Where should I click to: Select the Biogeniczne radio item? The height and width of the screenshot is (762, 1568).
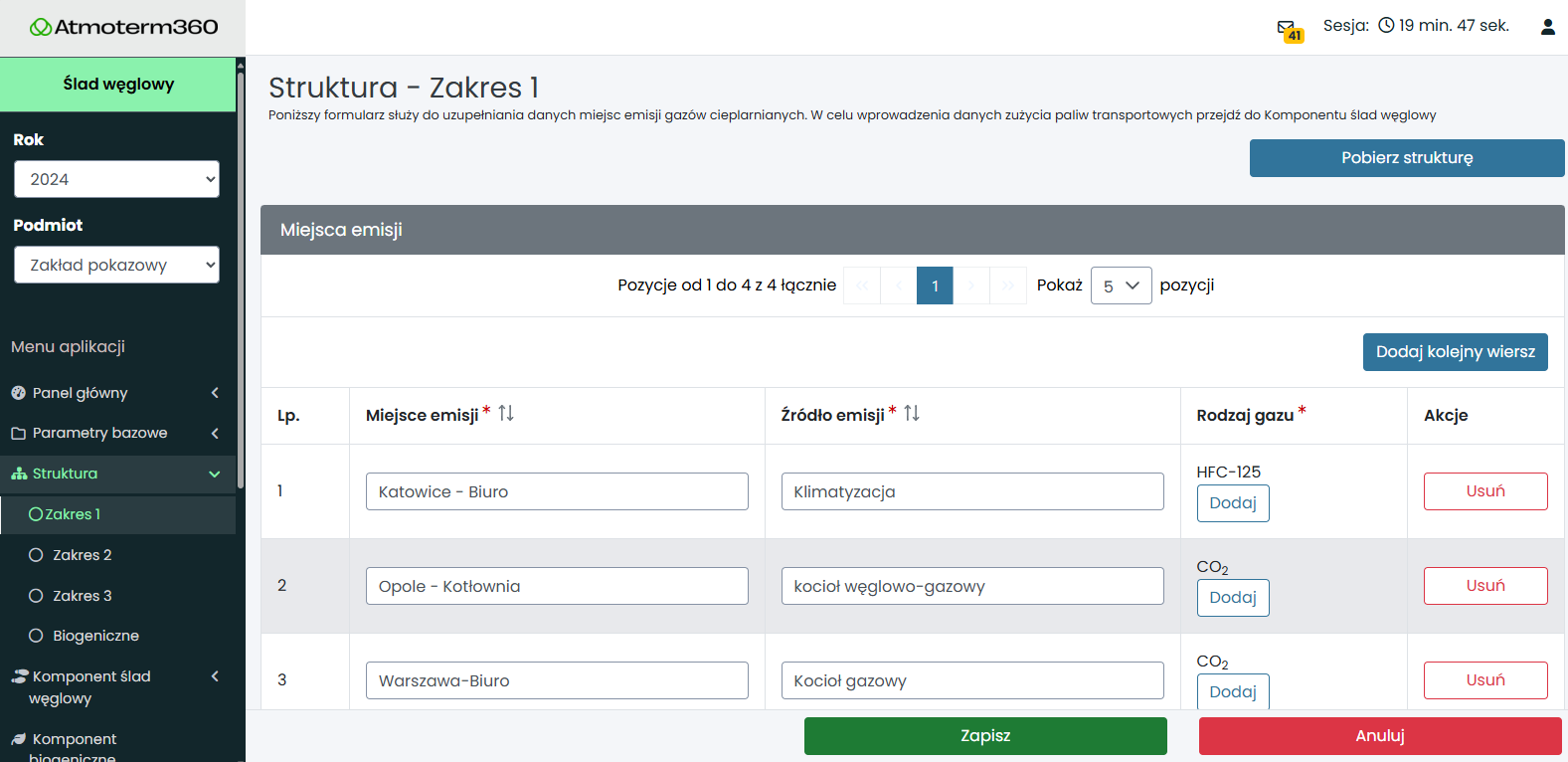37,636
